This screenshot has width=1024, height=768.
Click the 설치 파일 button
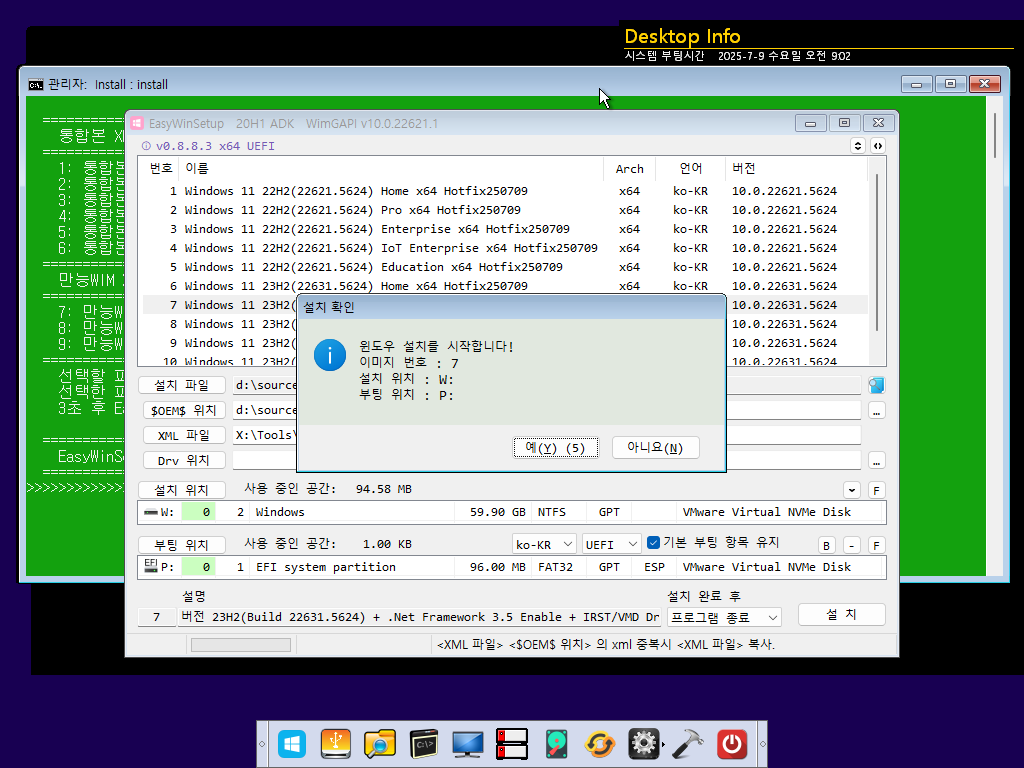182,385
